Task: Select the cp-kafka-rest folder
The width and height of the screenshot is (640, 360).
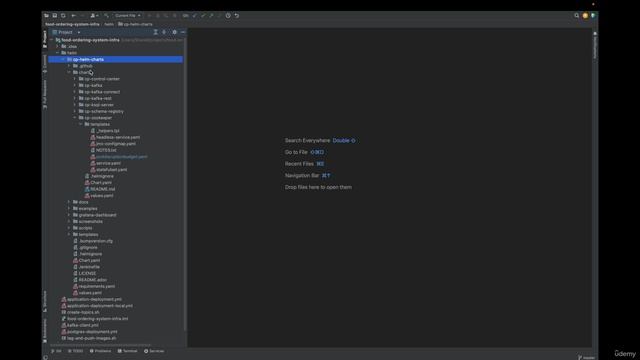Action: tap(98, 98)
